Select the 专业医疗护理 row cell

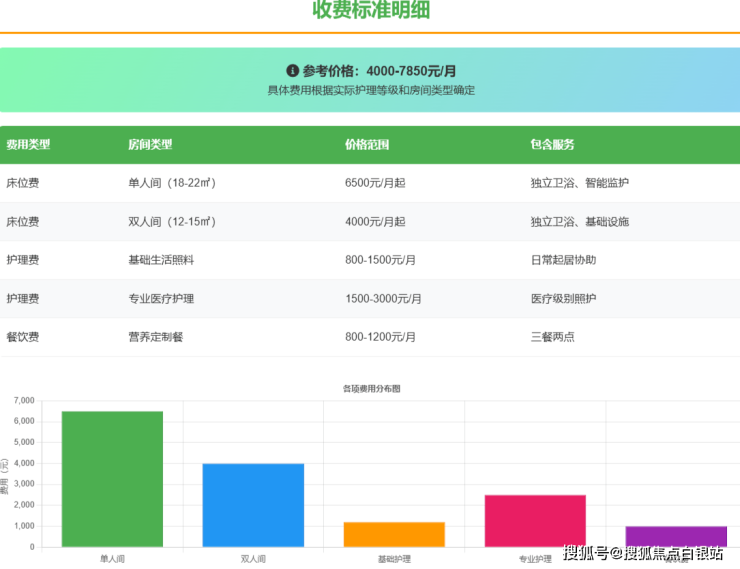[x=161, y=299]
